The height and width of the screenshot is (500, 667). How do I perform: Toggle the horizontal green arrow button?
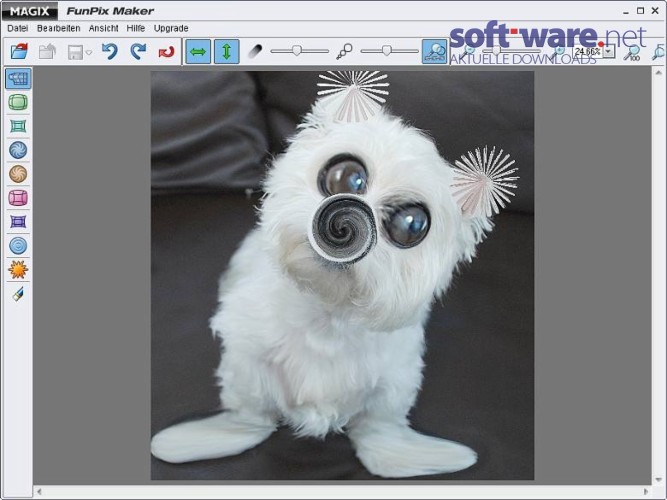tap(198, 51)
